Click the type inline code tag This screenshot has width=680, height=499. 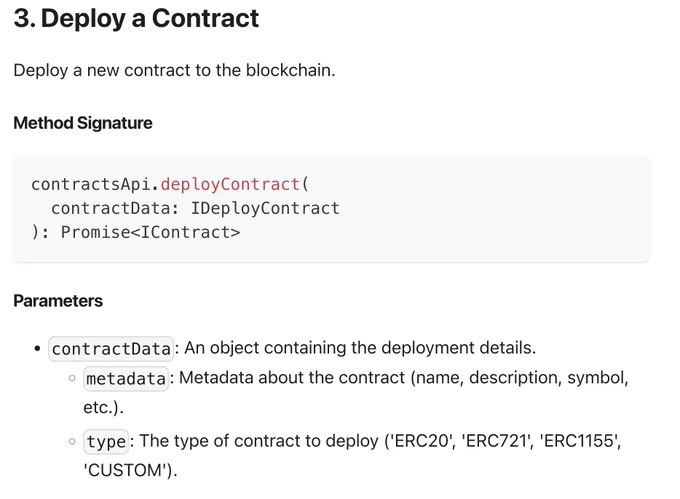(106, 442)
